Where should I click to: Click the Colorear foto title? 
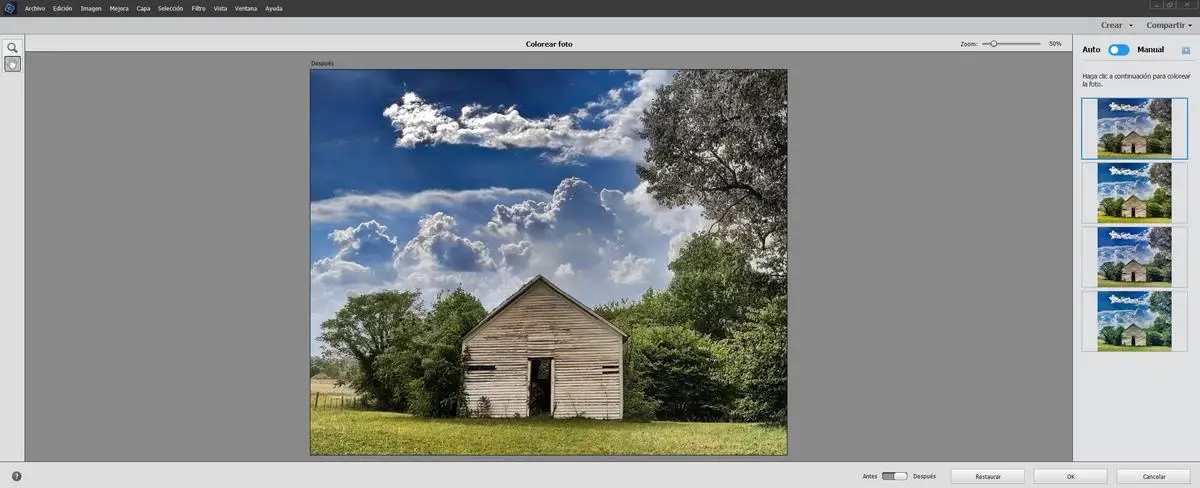pos(549,44)
